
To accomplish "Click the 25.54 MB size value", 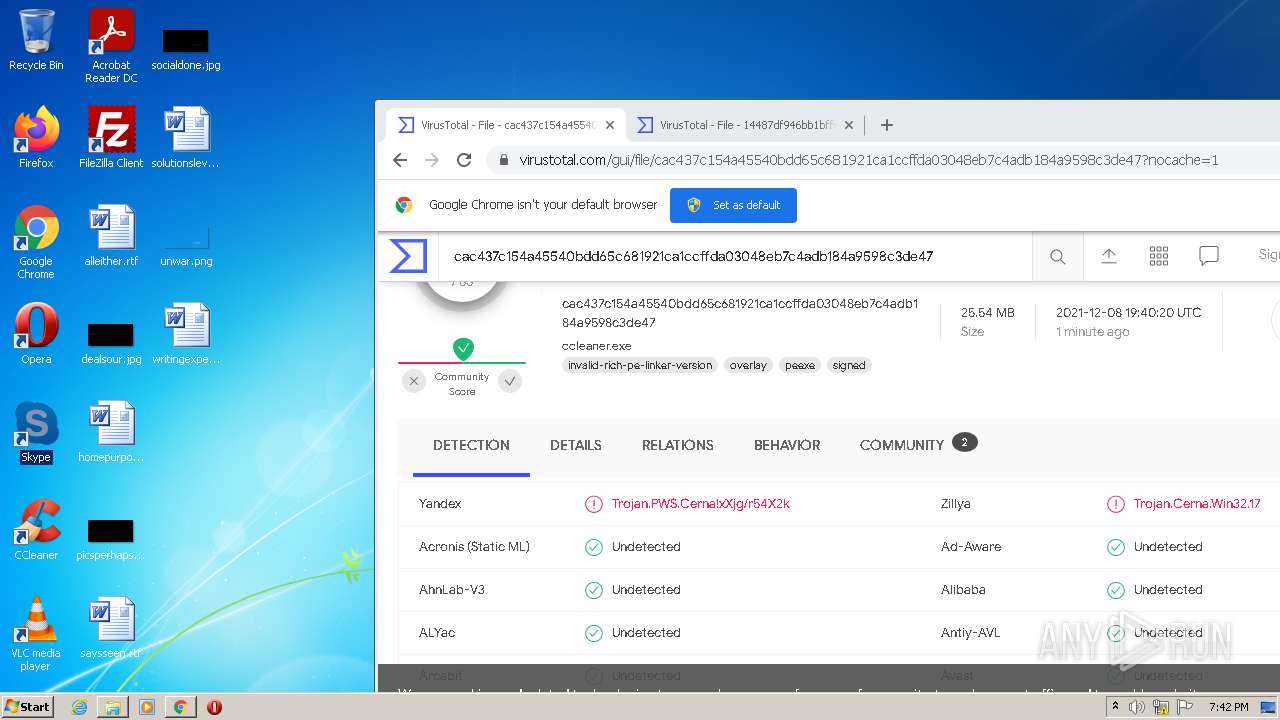I will pos(987,313).
